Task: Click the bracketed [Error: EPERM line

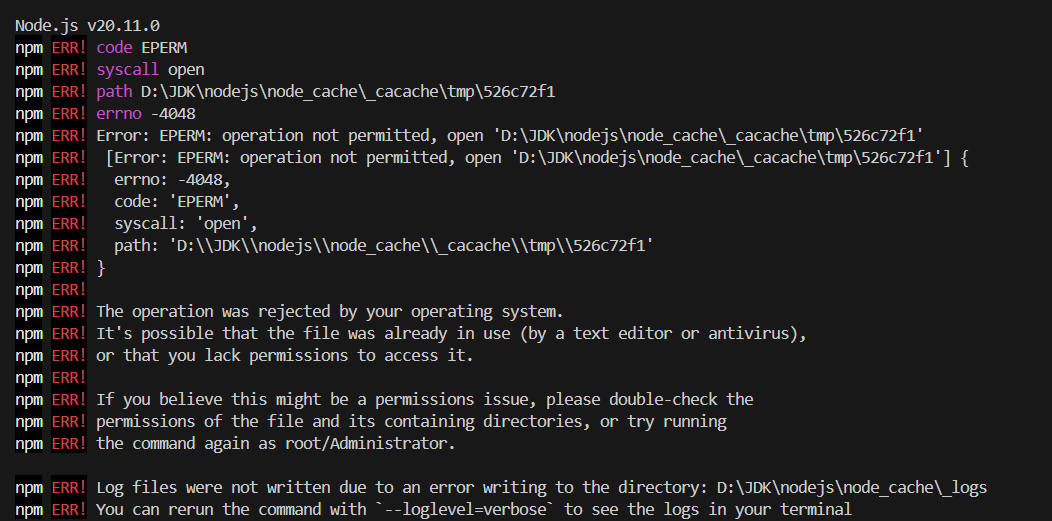Action: tap(537, 158)
